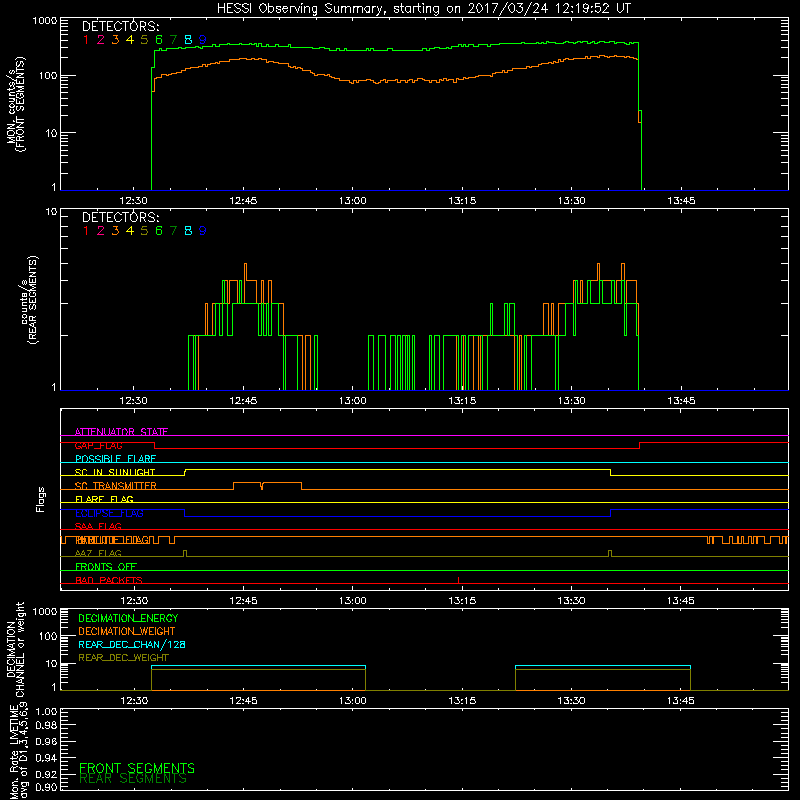
Task: Click the 0.94 y-axis value on livetime plot
Action: [x=46, y=758]
